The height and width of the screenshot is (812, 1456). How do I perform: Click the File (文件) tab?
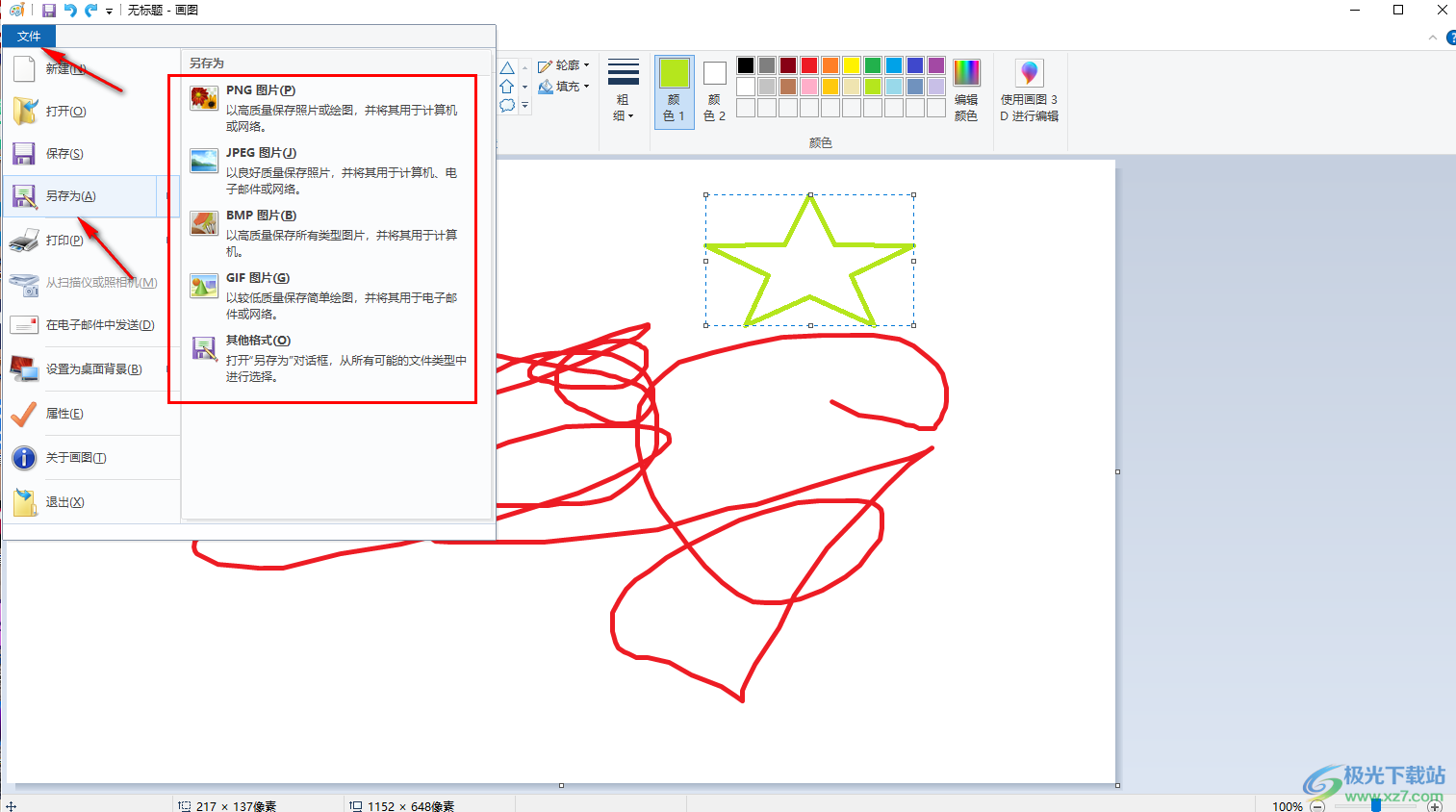(29, 37)
